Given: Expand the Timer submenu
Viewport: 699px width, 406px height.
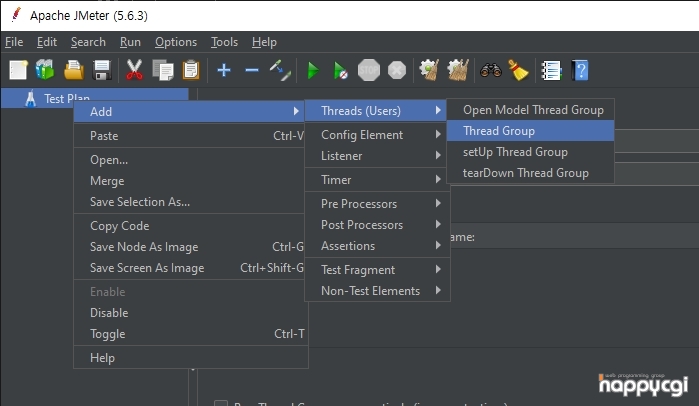Looking at the screenshot, I should [x=377, y=180].
